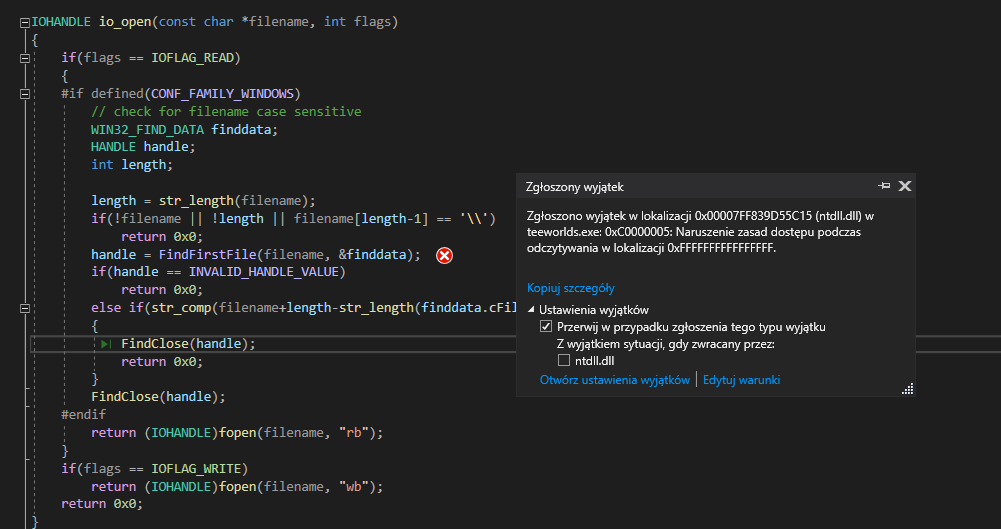Collapse the else if str_comp block
The image size is (1001, 529).
pos(24,308)
